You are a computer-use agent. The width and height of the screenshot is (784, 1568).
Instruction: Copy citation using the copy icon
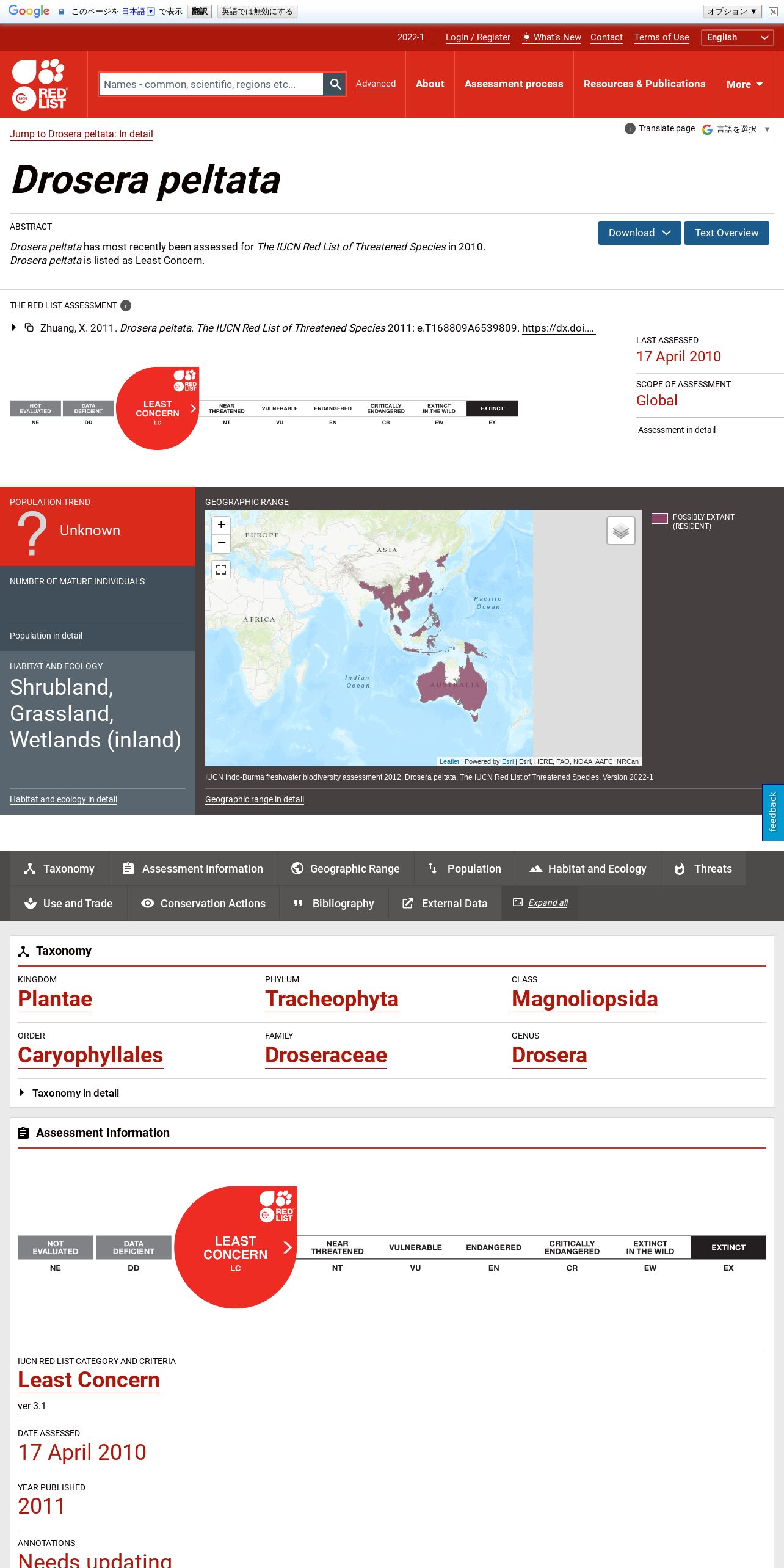29,327
